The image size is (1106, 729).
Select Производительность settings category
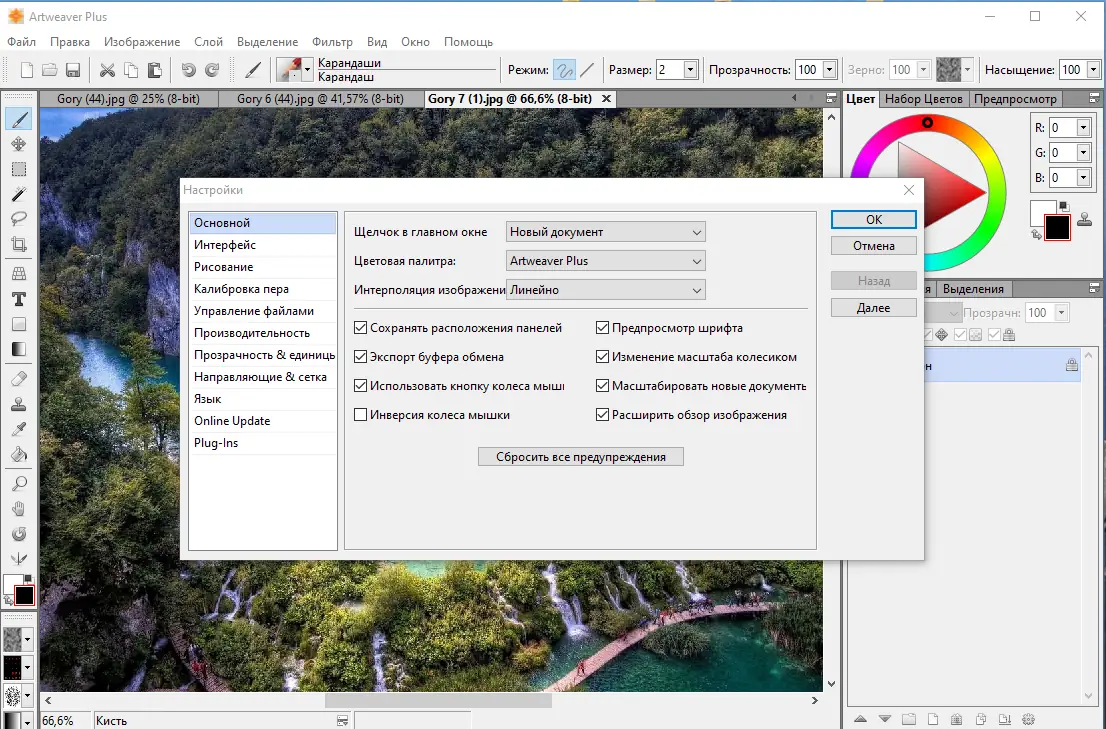(x=262, y=333)
